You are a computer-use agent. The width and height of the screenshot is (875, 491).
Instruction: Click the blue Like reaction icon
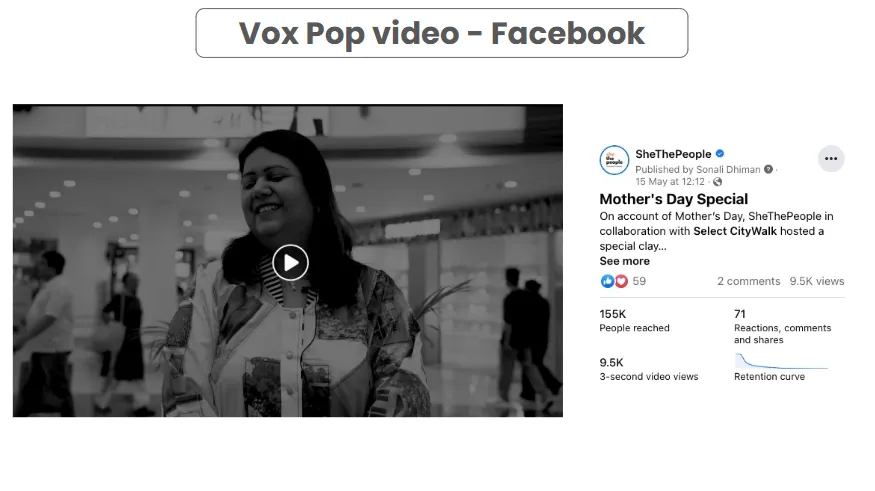607,281
